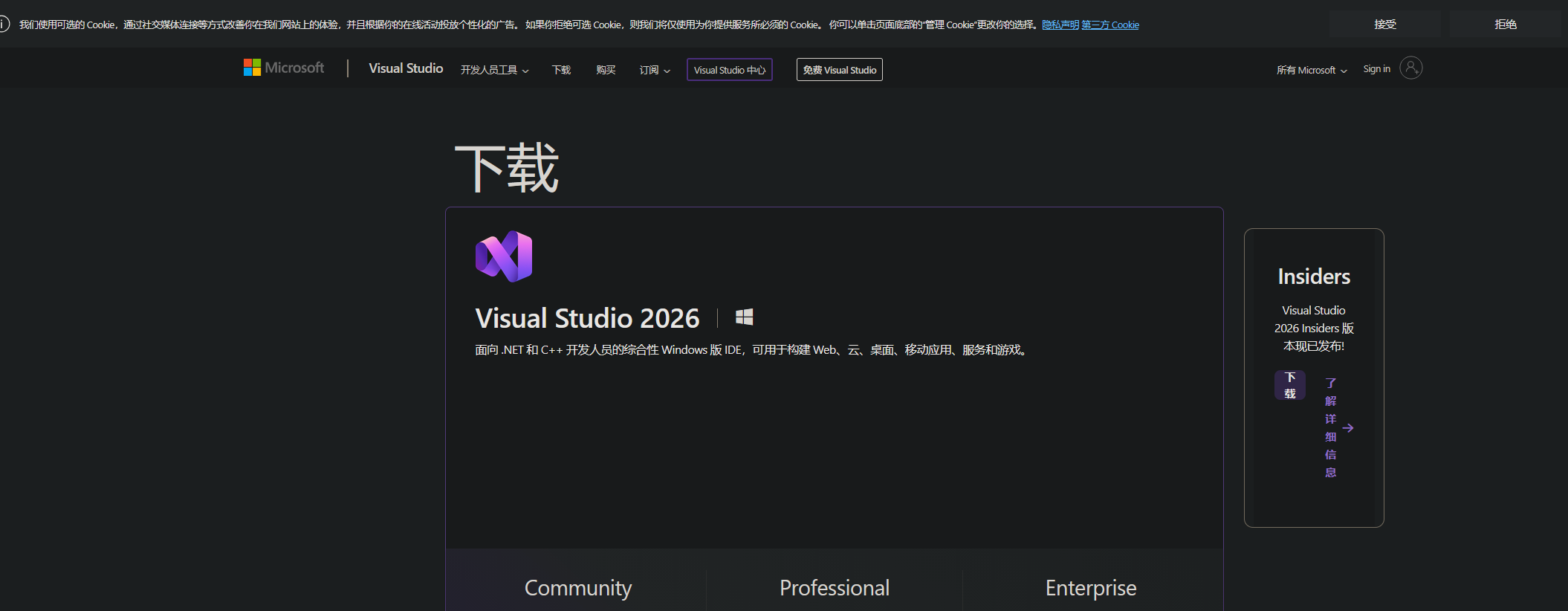Expand the 订阅 dropdown menu
Screen dimensions: 1568x611
[x=655, y=70]
